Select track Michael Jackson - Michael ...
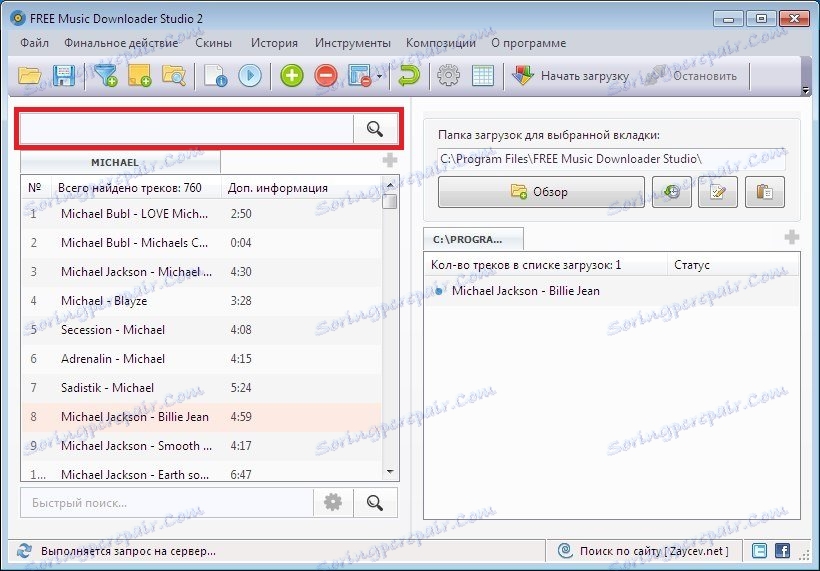The width and height of the screenshot is (820, 571). coord(201,272)
